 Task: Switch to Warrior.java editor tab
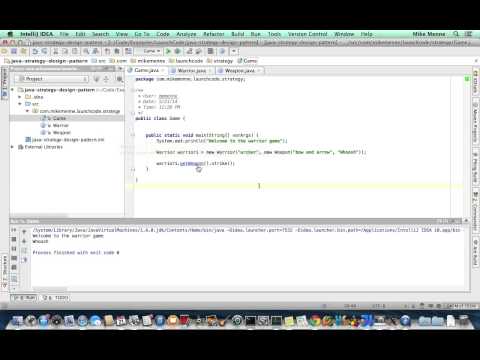pyautogui.click(x=191, y=71)
